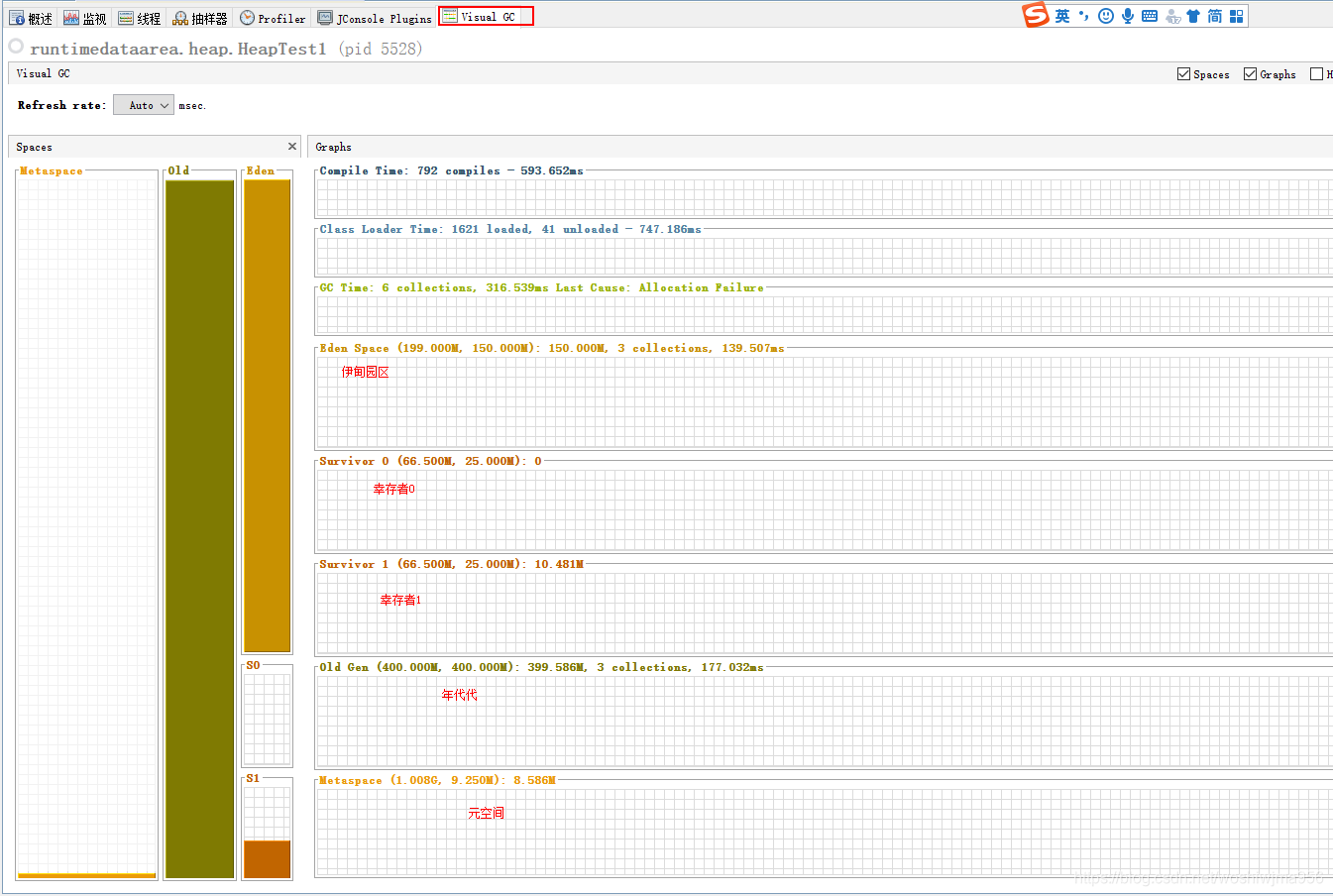Select the Visual GC tab
The image size is (1333, 896).
point(487,17)
